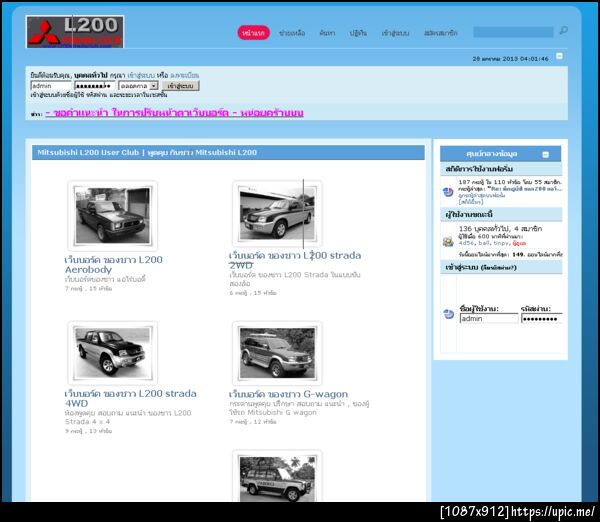Open the register navigation menu item
Screen dimensions: 600x522
pyautogui.click(x=440, y=33)
